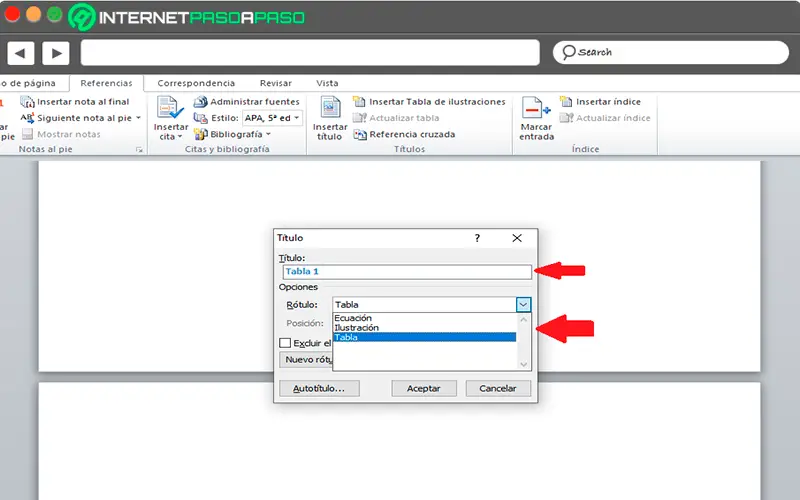Image resolution: width=800 pixels, height=500 pixels.
Task: Click the yellow macOS minimize circle
Action: (x=34, y=14)
